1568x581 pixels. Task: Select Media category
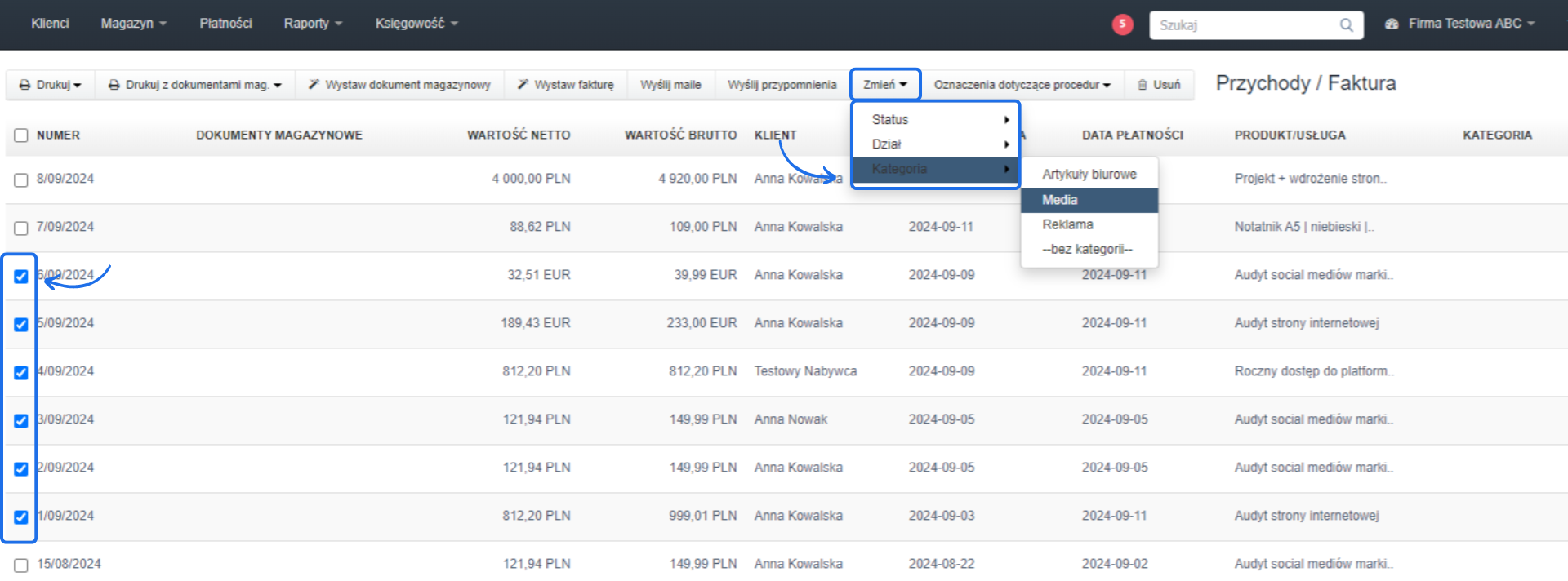[x=1089, y=200]
